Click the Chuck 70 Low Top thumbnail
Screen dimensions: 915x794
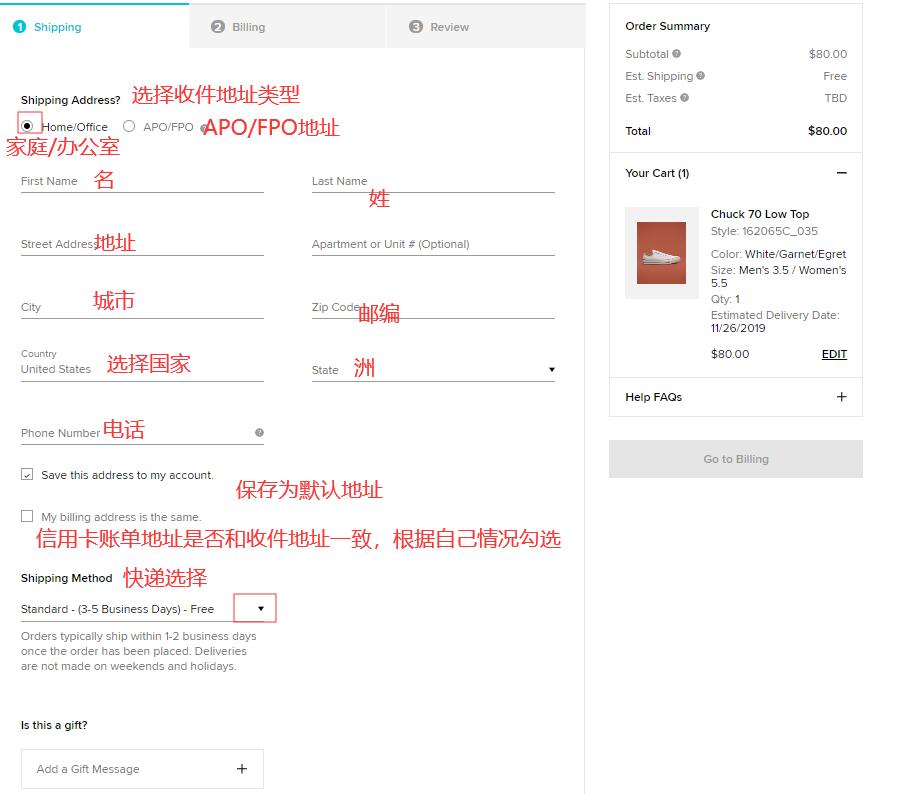661,253
